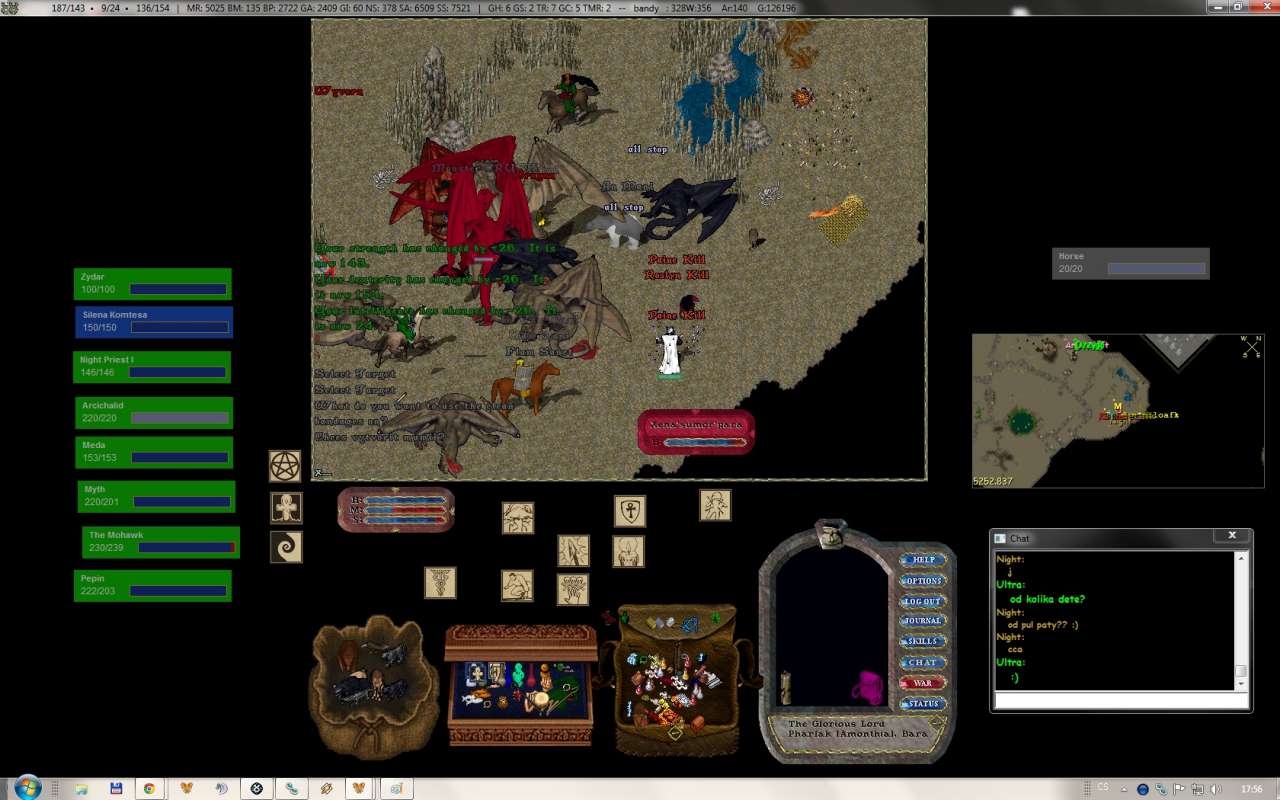Select The Mohawk party health bar
1280x800 pixels.
[x=161, y=542]
